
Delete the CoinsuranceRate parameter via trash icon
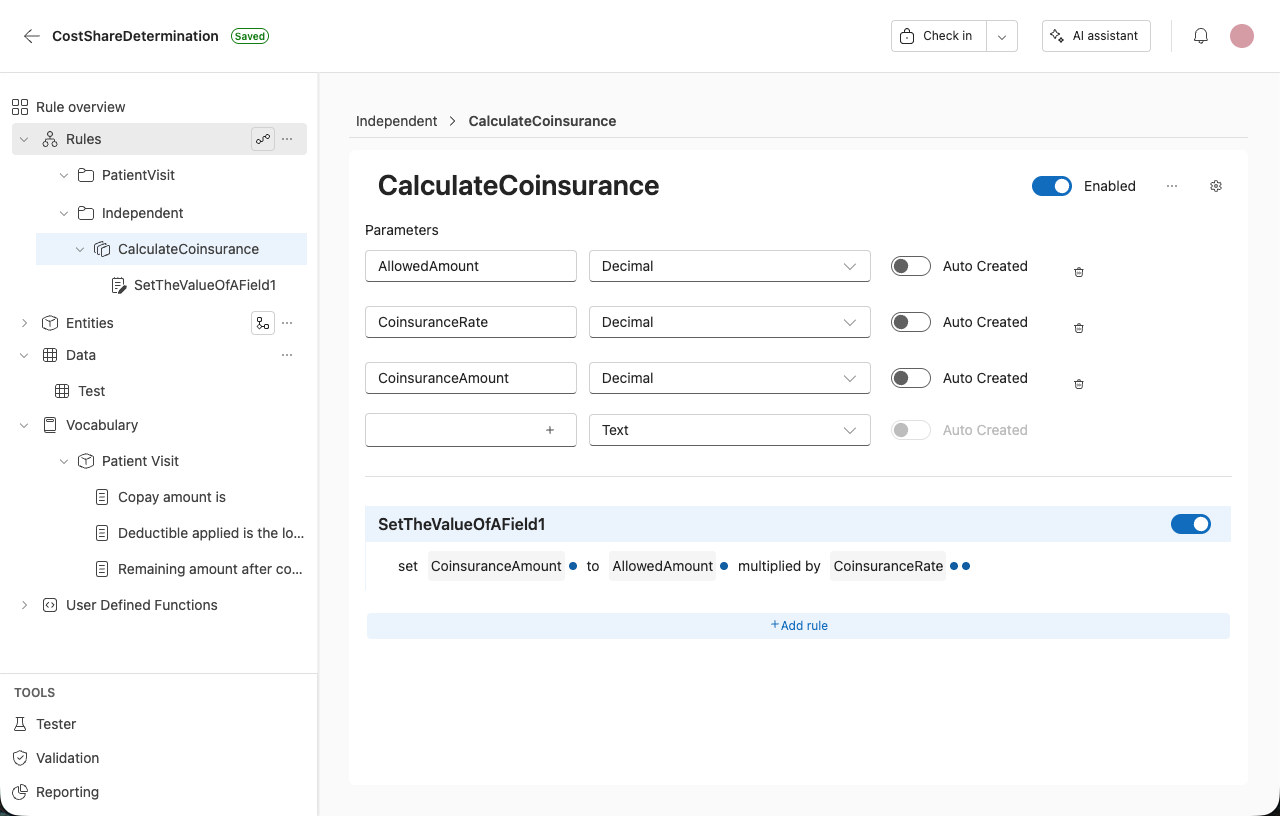coord(1078,327)
